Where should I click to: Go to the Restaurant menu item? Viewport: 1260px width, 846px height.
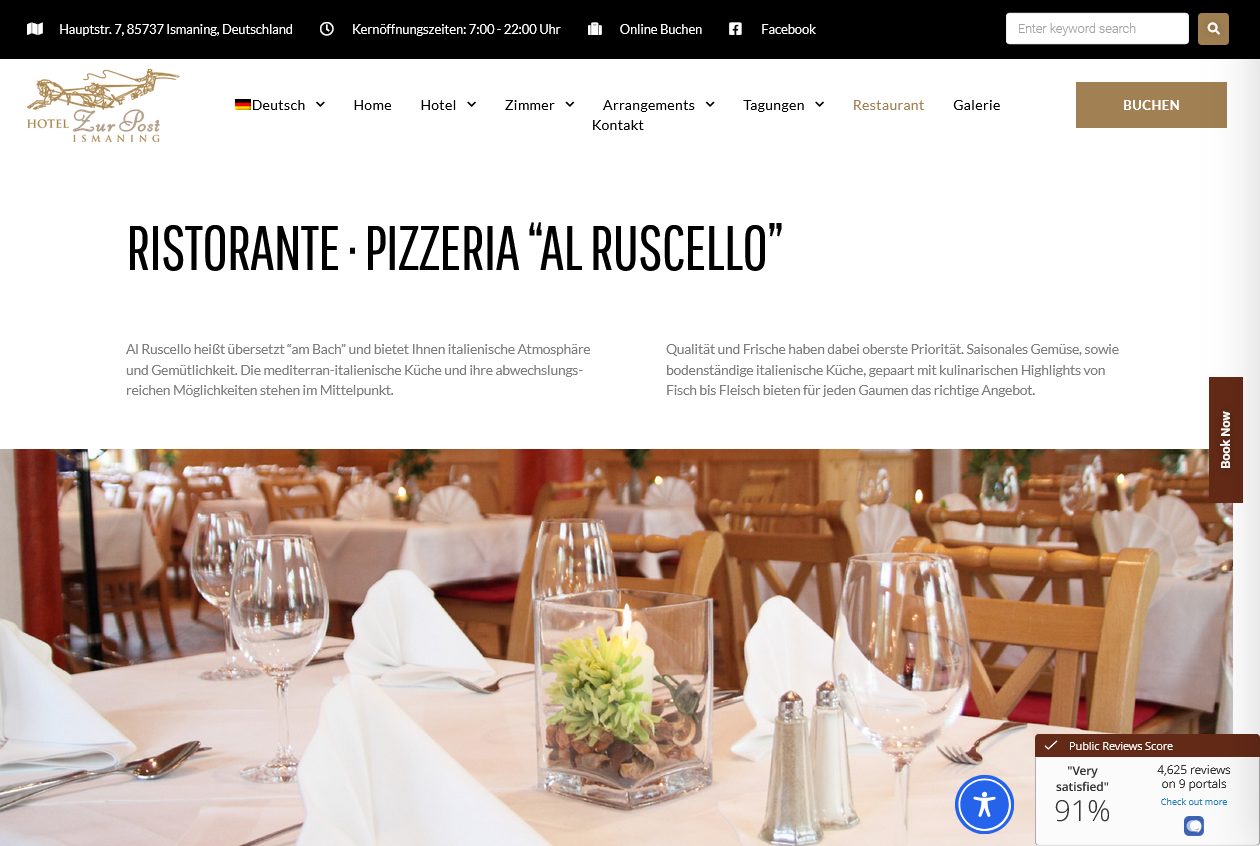coord(888,105)
